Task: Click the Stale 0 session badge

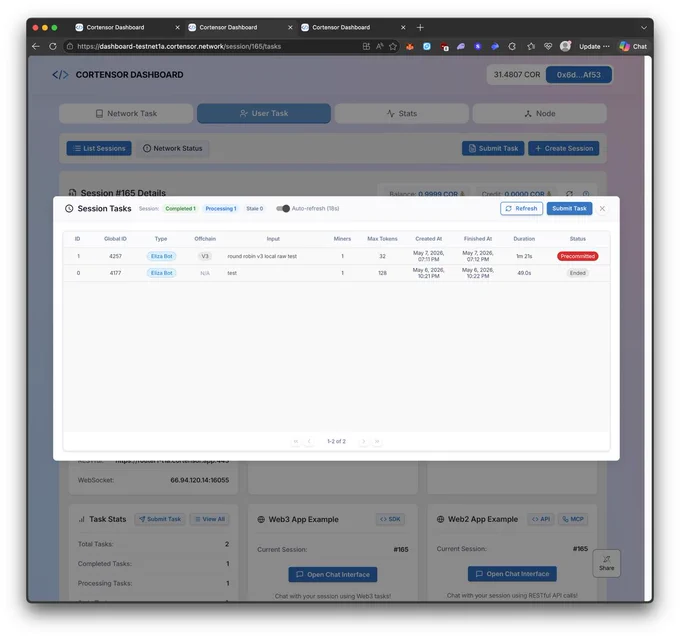Action: (x=255, y=209)
